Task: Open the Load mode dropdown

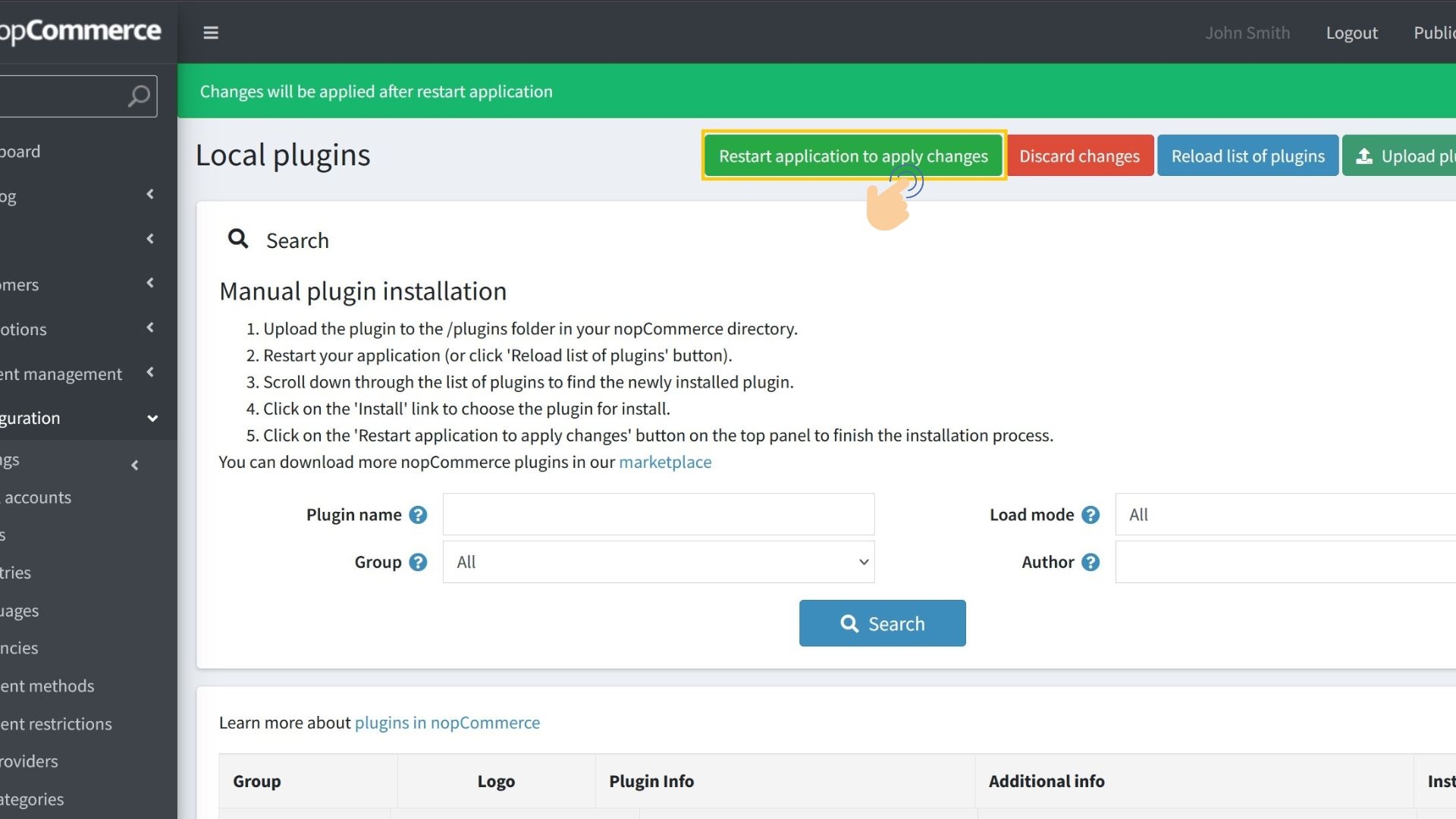Action: tap(1285, 515)
